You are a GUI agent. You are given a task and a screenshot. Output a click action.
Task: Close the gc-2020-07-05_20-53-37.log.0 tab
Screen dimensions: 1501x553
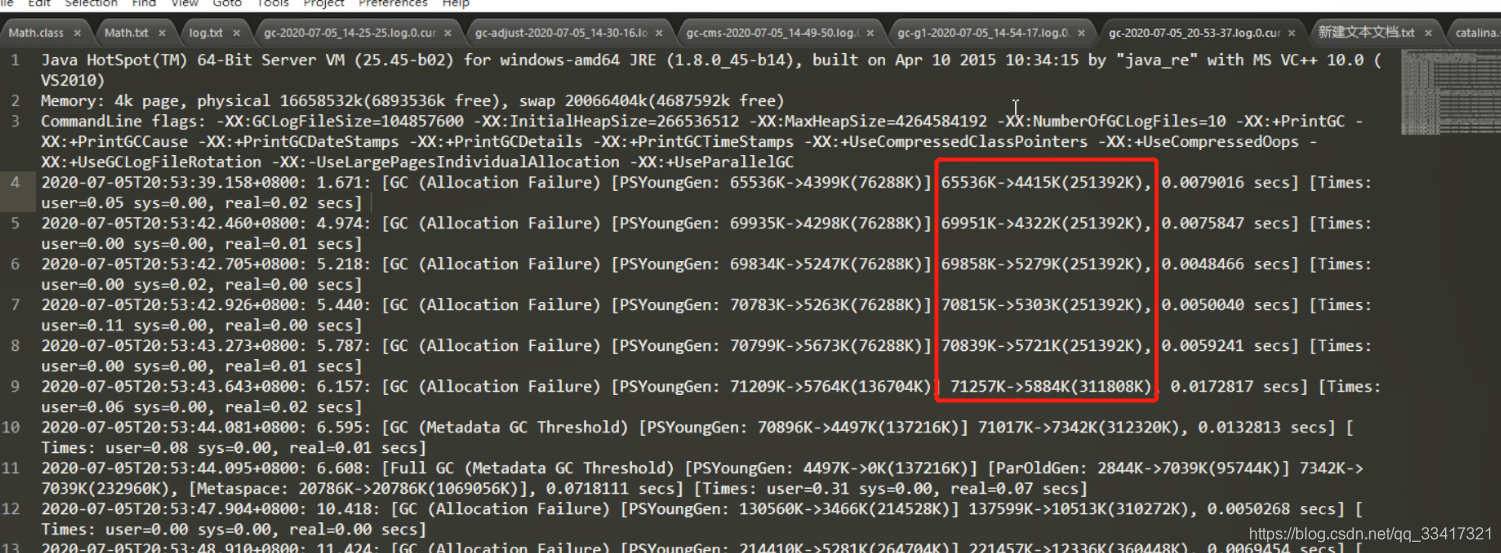pyautogui.click(x=1291, y=33)
